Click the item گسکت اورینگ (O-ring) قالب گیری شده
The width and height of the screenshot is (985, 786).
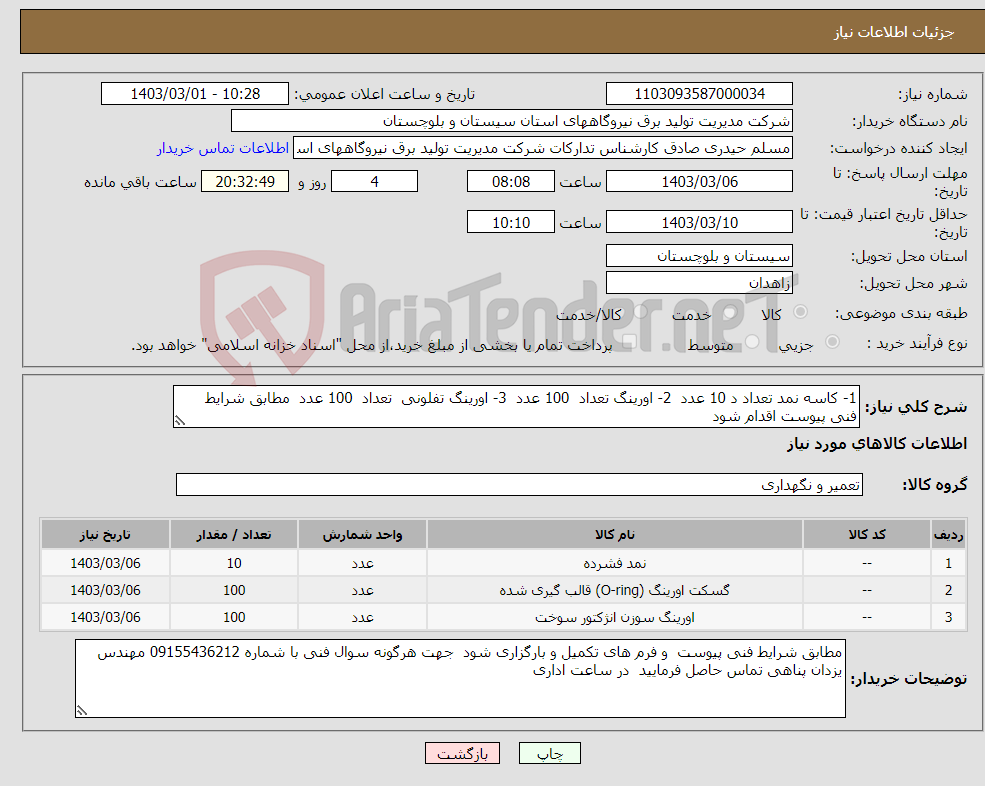click(x=615, y=591)
